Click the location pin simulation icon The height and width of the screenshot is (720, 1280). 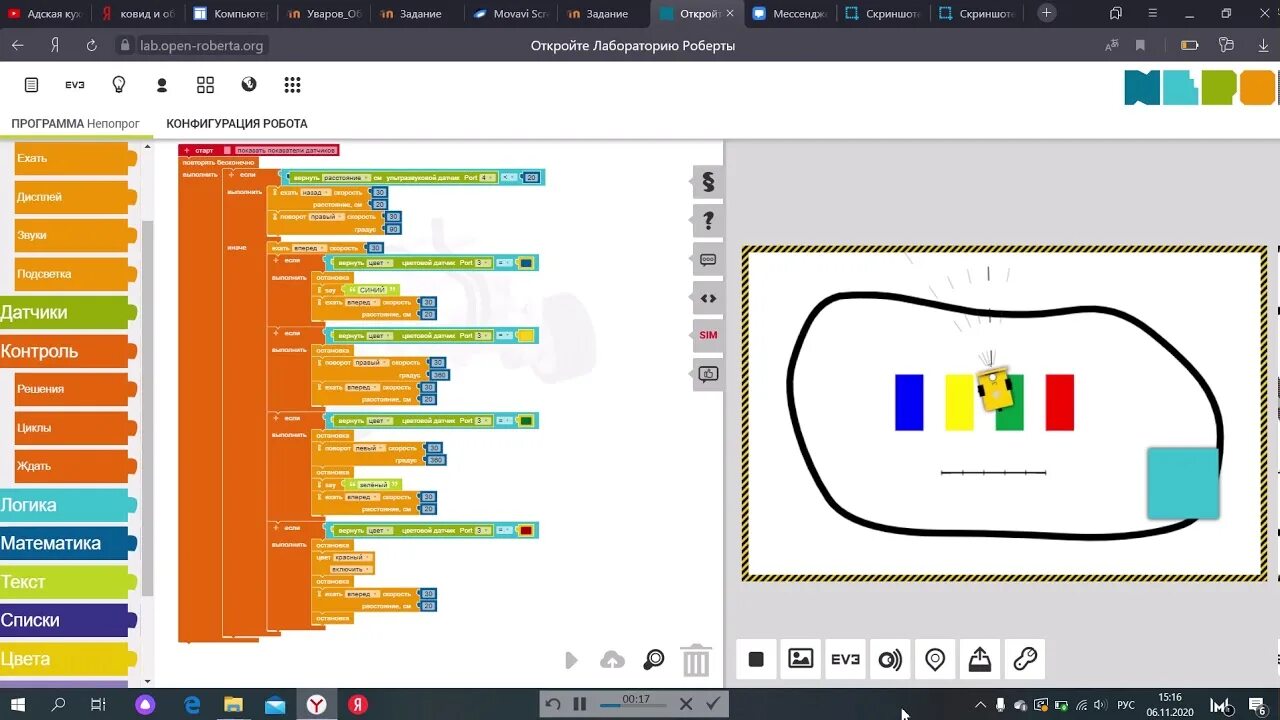[935, 659]
